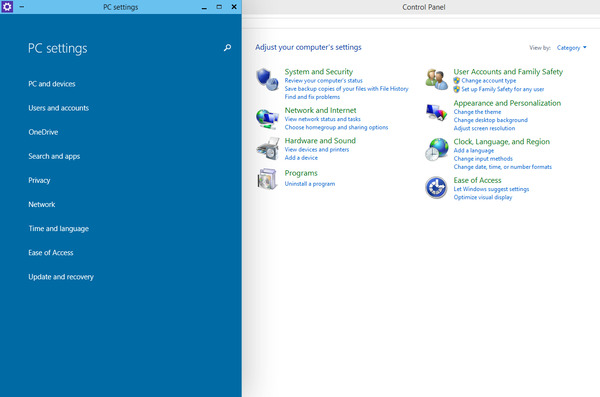Image resolution: width=600 pixels, height=397 pixels.
Task: Open PC and devices settings
Action: point(52,84)
